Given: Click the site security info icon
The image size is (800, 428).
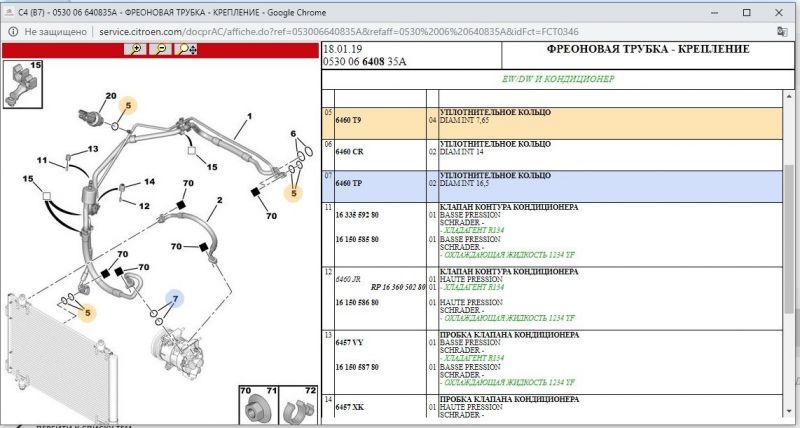Looking at the screenshot, I should [x=12, y=32].
